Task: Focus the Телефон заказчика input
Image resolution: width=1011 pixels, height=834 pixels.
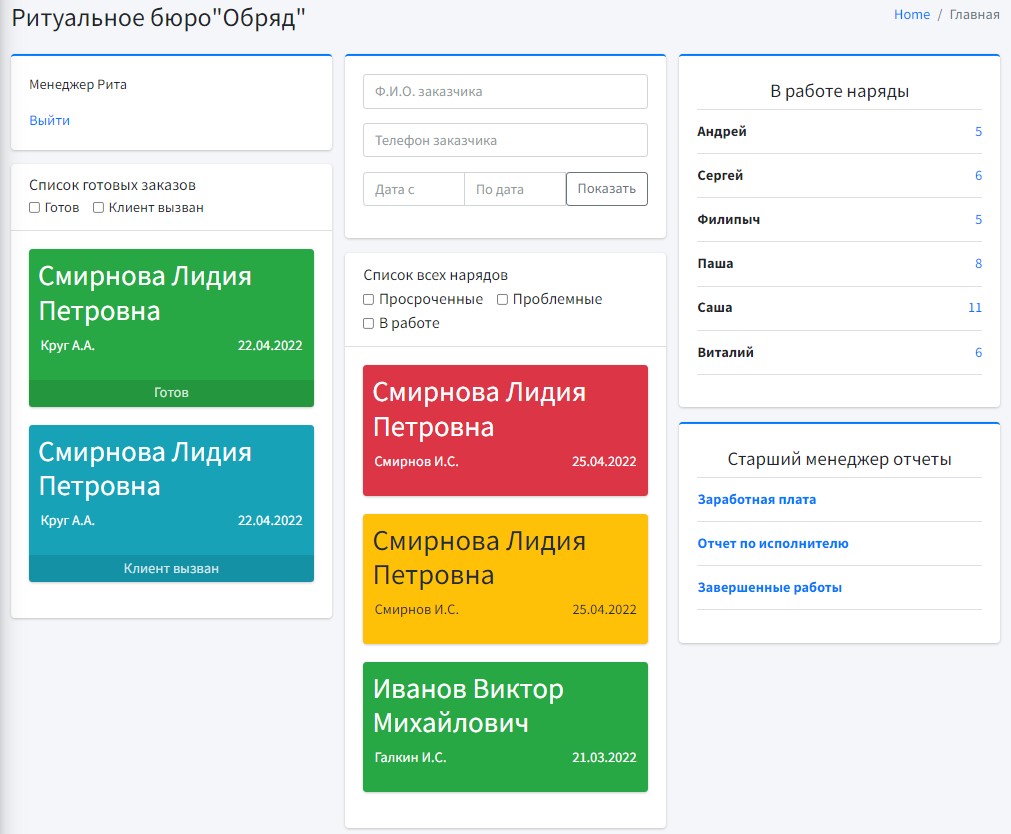Action: 506,140
